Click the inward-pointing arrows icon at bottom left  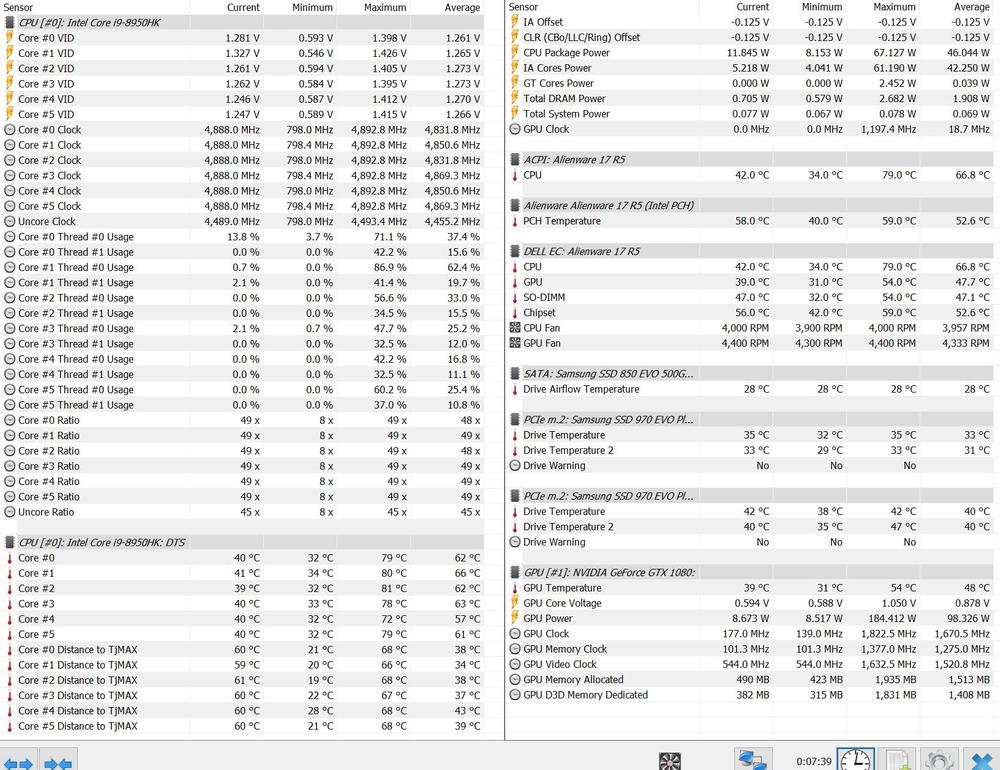click(58, 763)
